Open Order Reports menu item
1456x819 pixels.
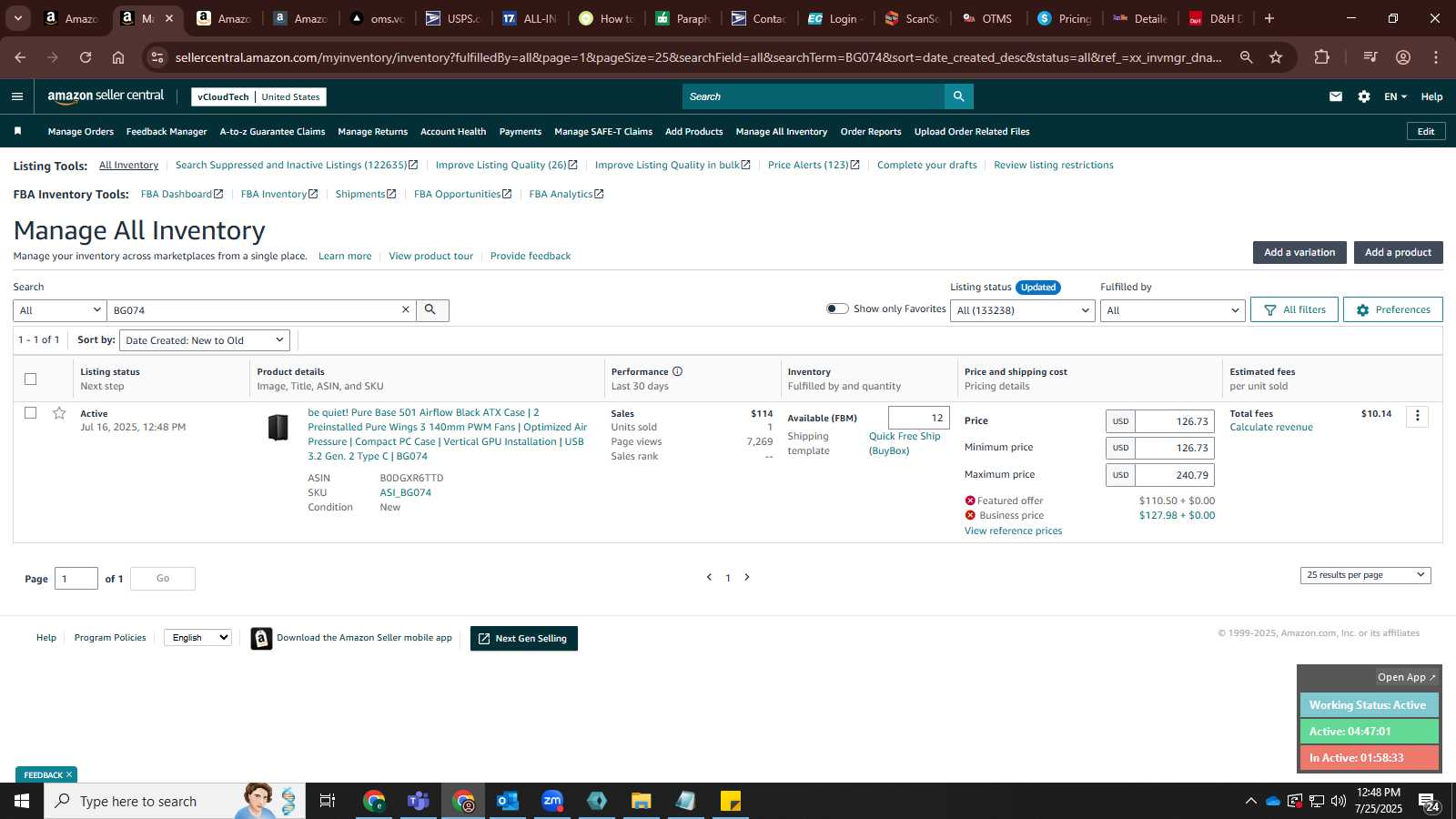871,131
